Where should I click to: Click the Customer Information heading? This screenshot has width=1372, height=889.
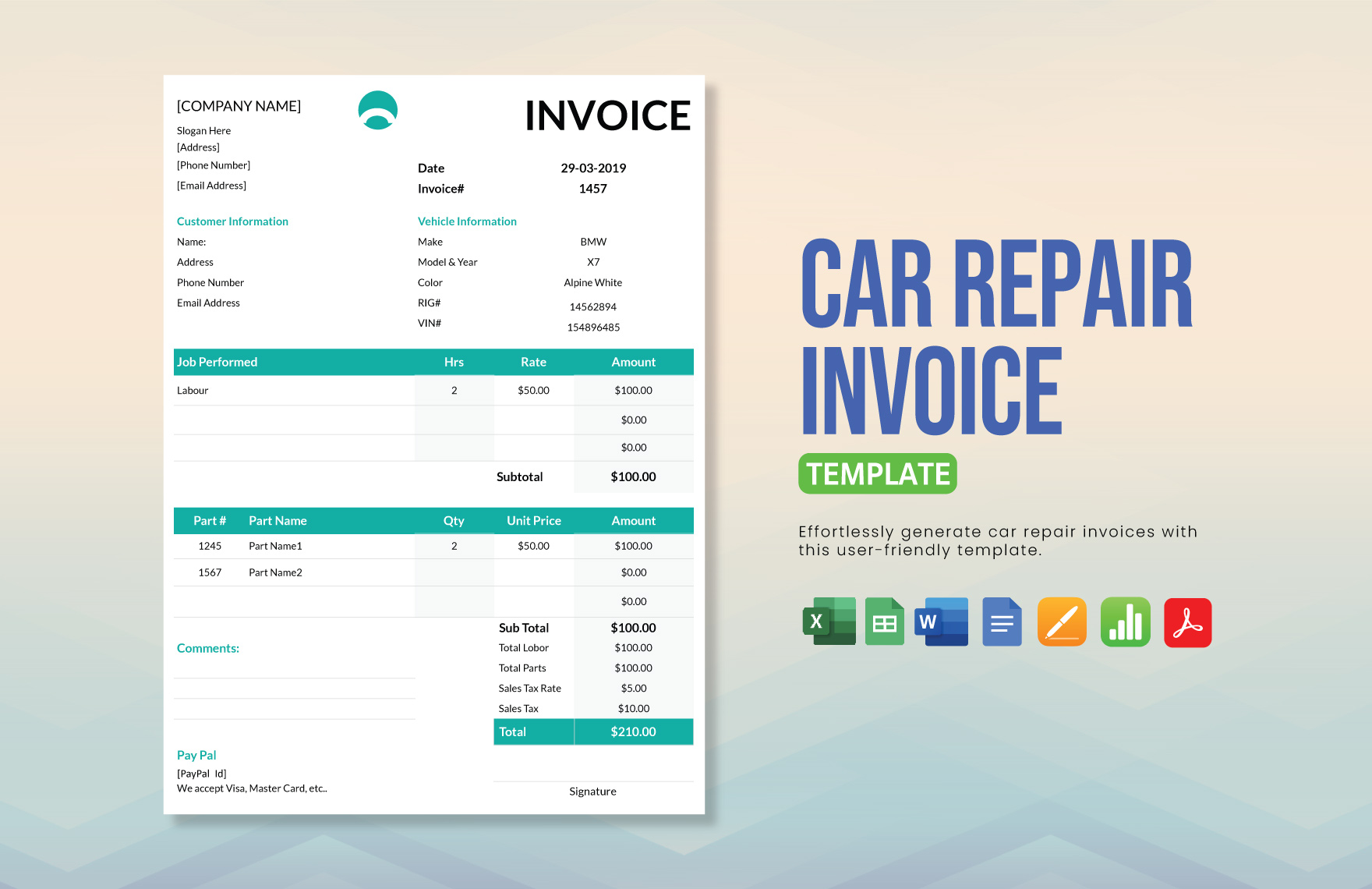232,221
